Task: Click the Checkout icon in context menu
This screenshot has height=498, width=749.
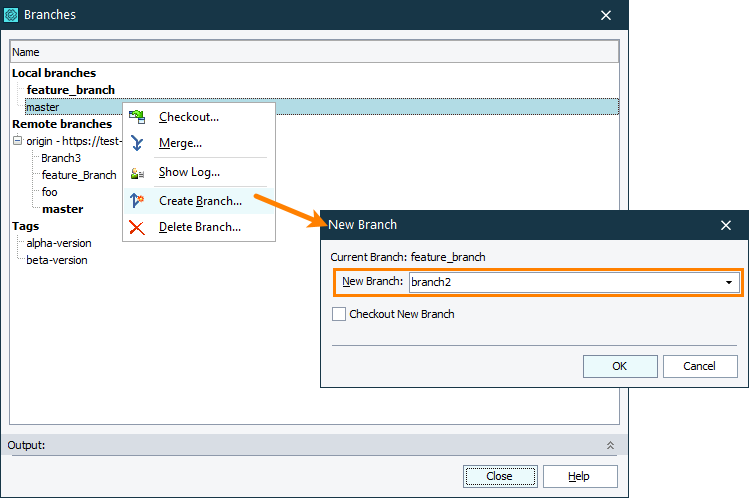Action: [x=137, y=117]
